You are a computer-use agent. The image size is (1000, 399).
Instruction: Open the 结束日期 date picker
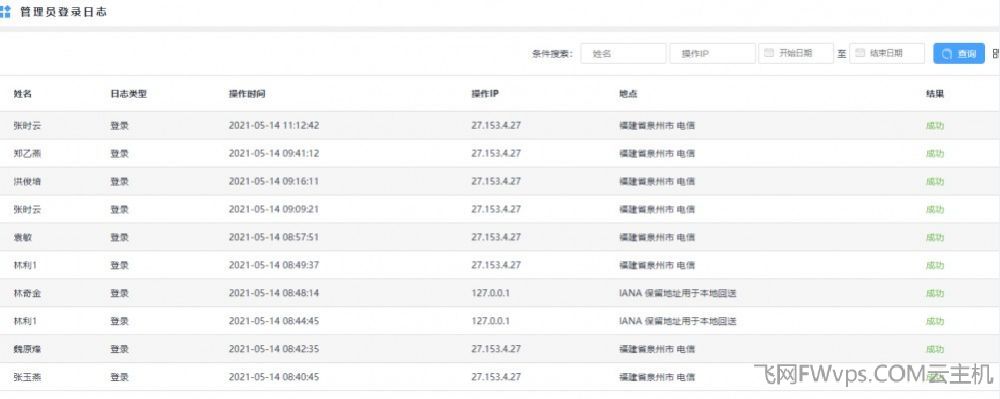tap(886, 54)
